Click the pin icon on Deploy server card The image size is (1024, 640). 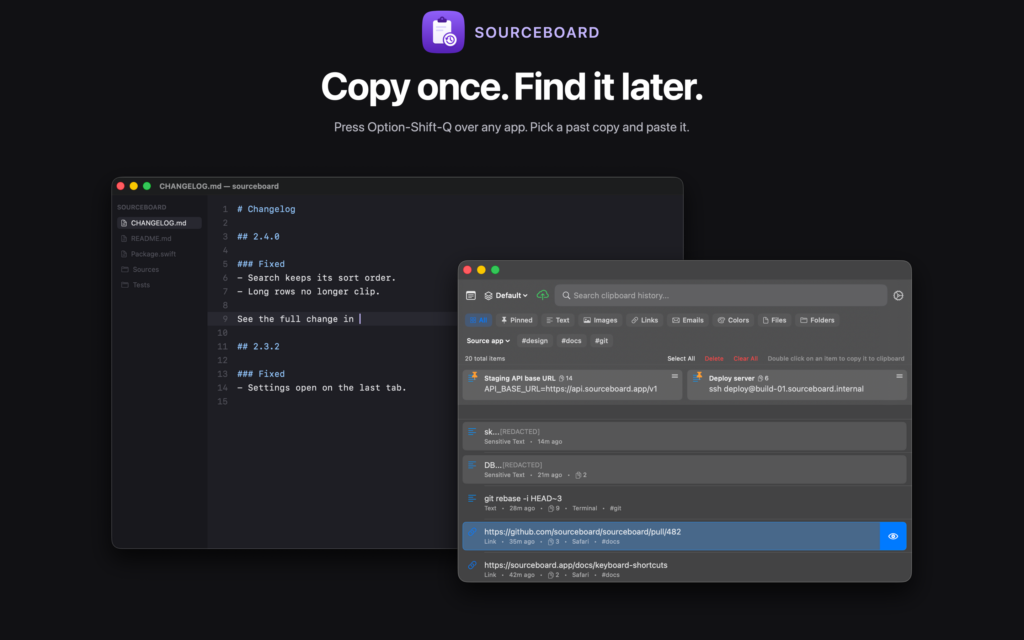pos(699,376)
